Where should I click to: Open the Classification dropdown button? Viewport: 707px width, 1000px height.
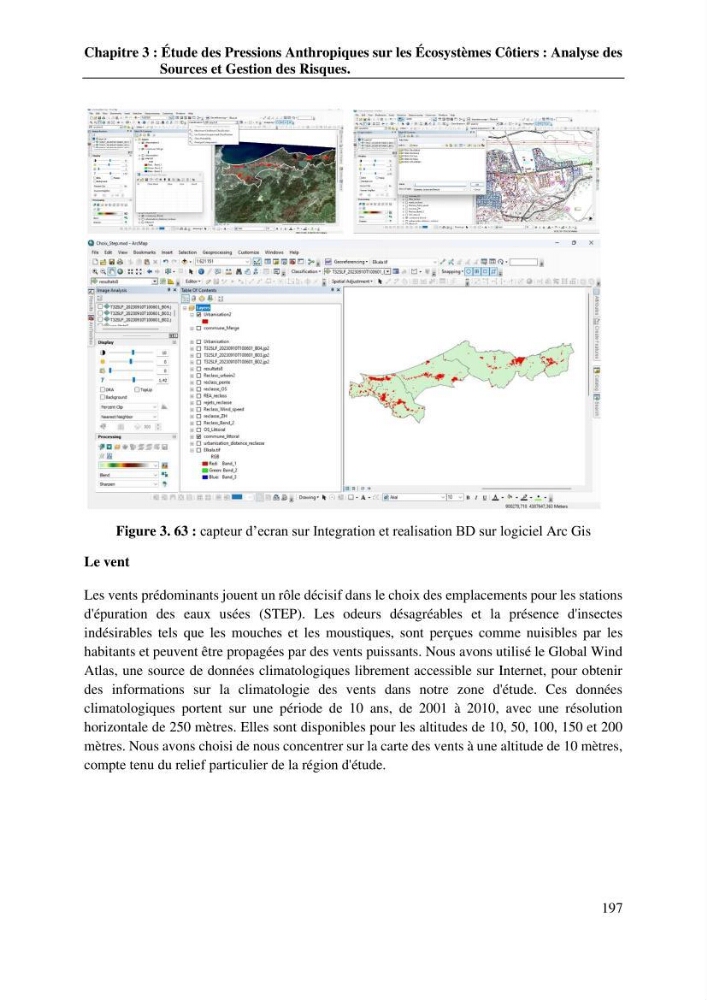(306, 272)
